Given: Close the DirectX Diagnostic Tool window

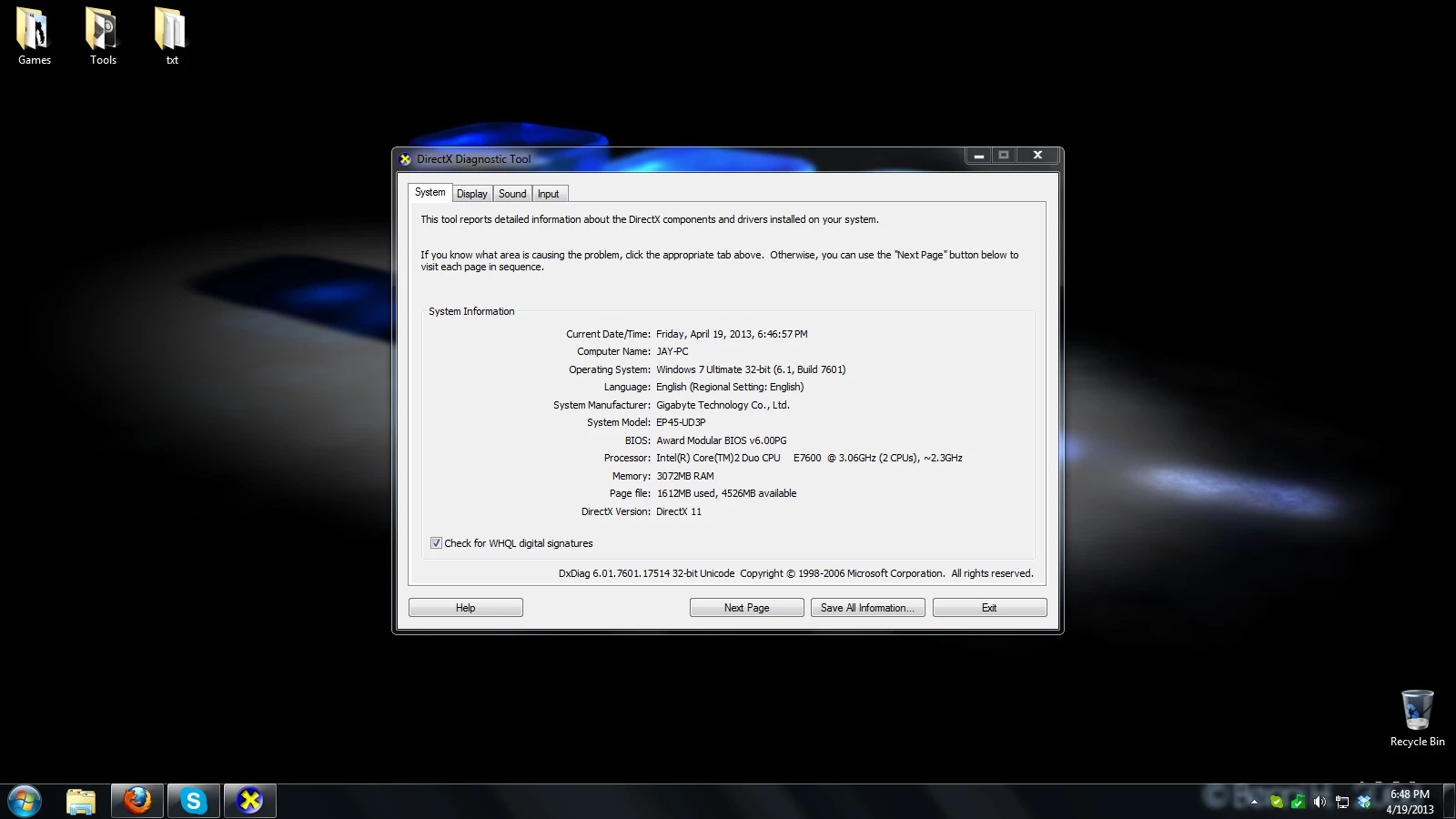Looking at the screenshot, I should click(1036, 156).
